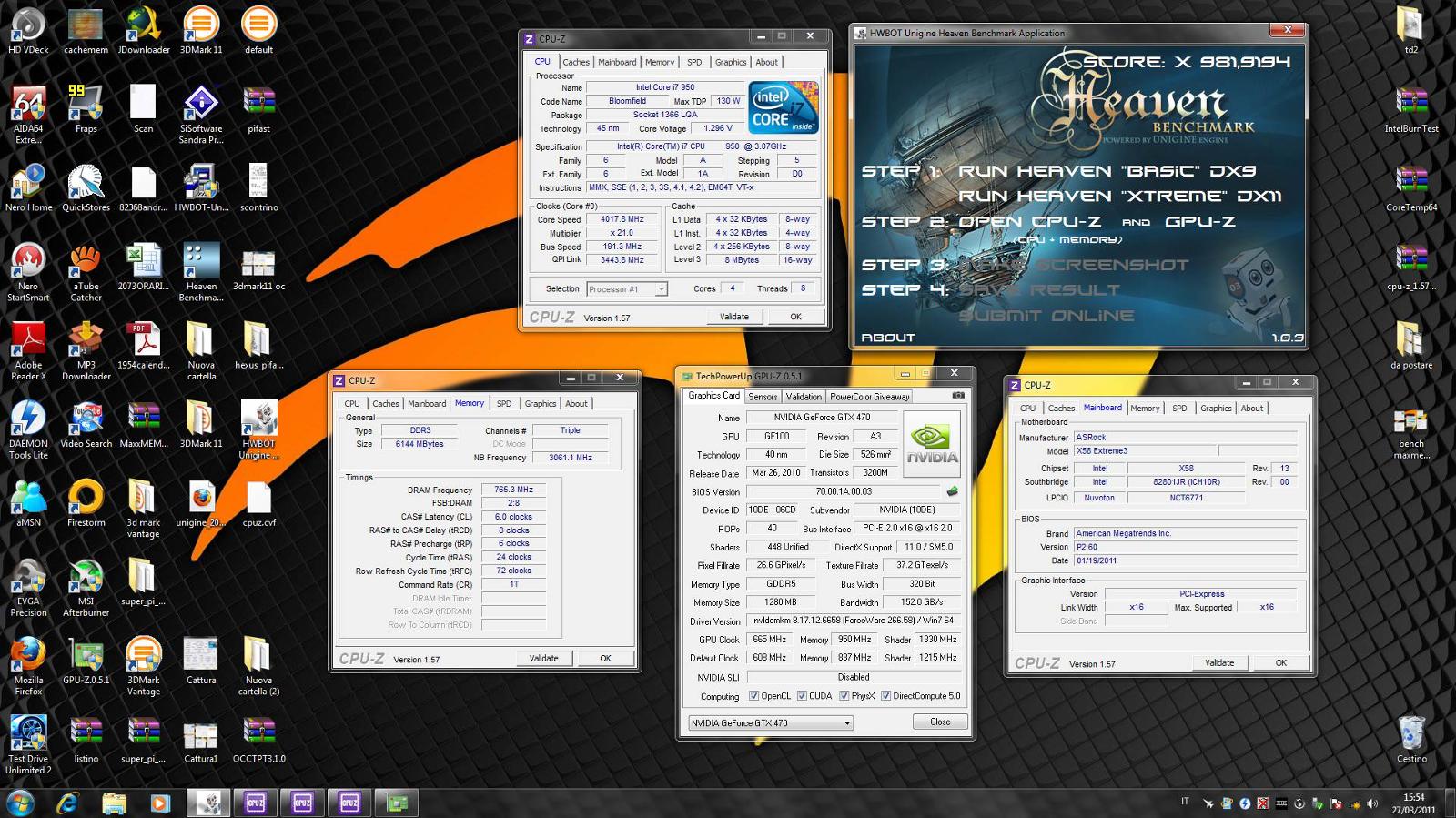Open Graphics tab in CPU-Z Memory window

coord(540,403)
